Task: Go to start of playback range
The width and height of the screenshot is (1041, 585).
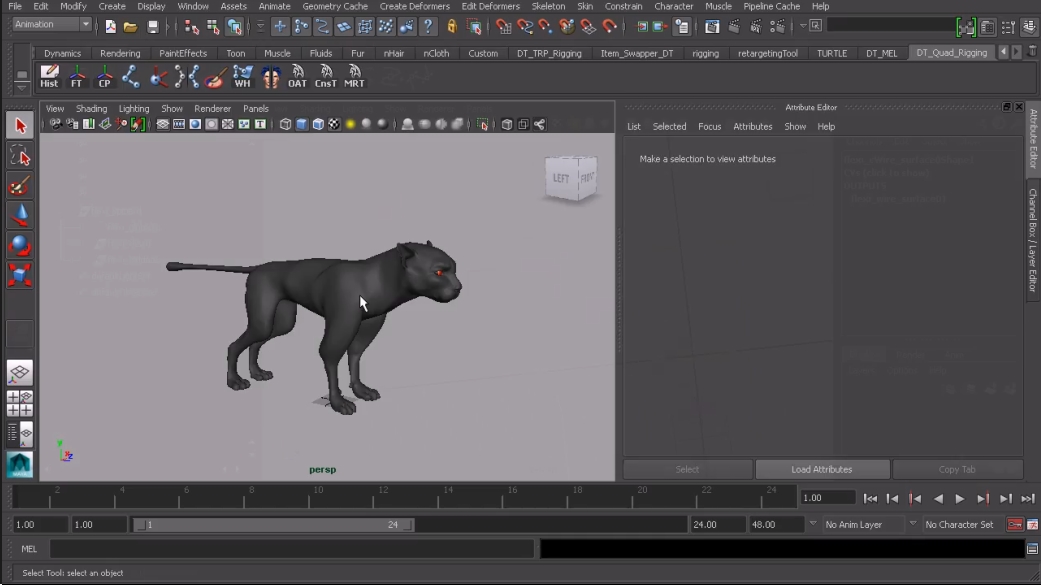Action: [870, 499]
